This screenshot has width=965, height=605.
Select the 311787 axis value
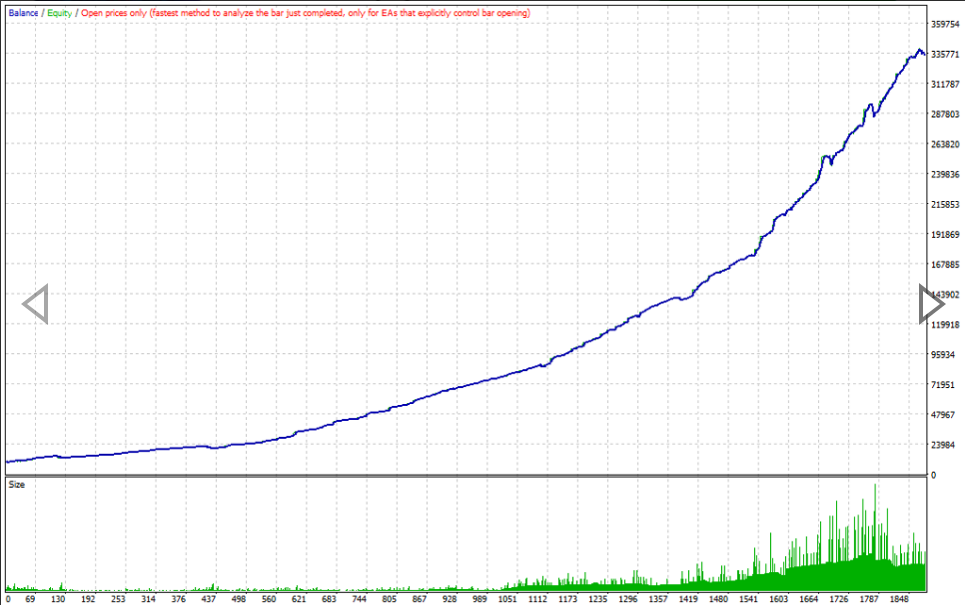[x=945, y=84]
